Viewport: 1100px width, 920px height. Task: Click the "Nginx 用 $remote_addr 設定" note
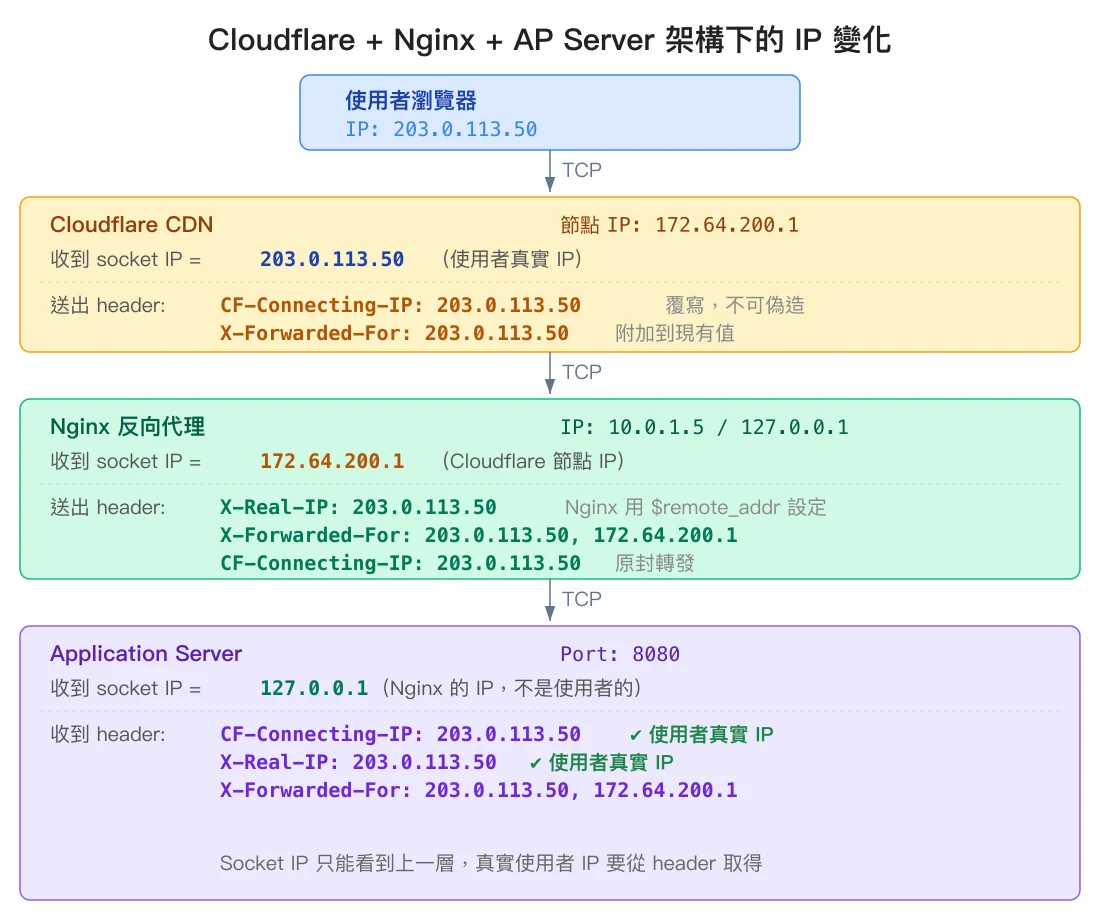695,507
